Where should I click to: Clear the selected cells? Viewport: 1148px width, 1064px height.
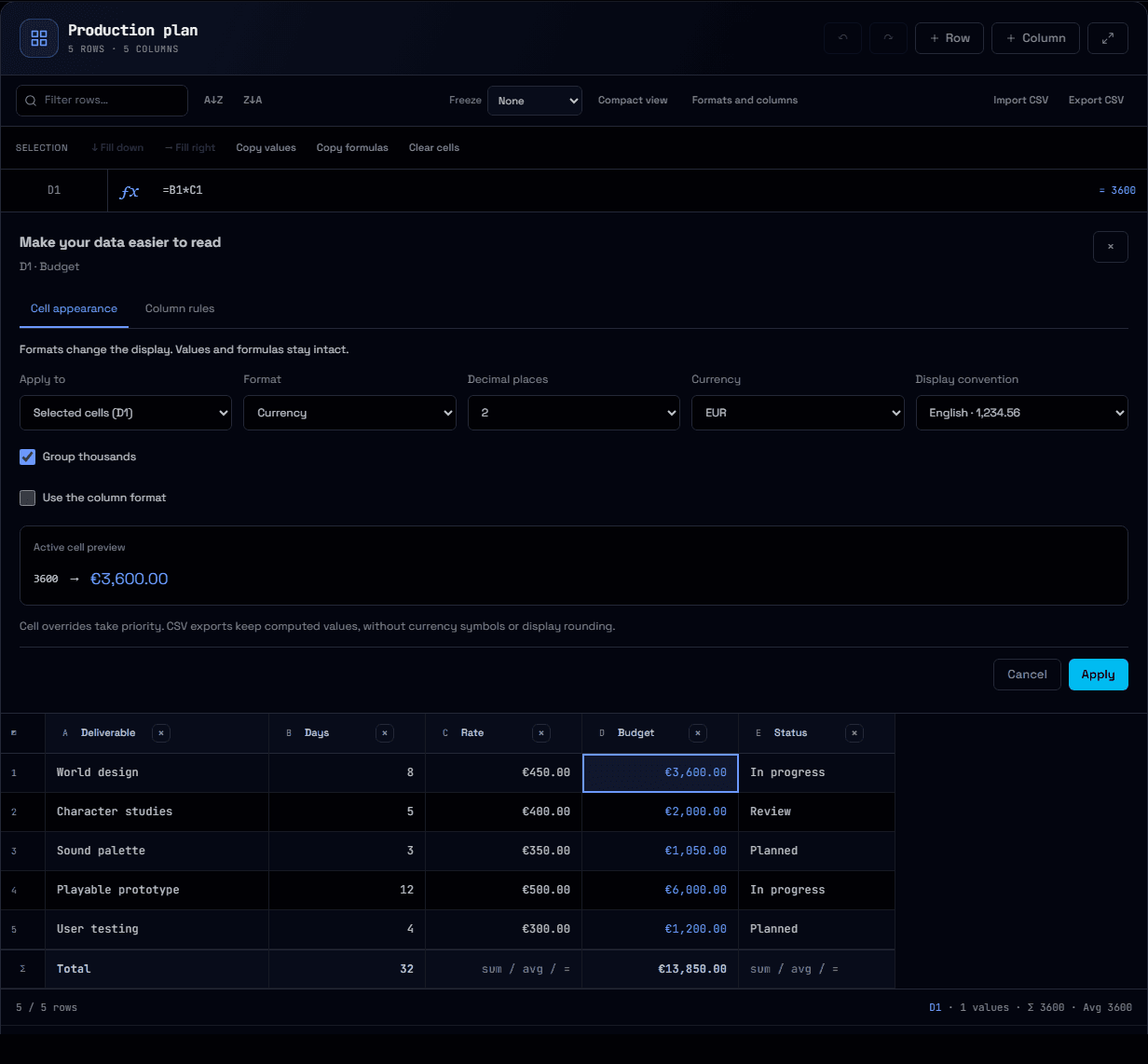point(434,148)
